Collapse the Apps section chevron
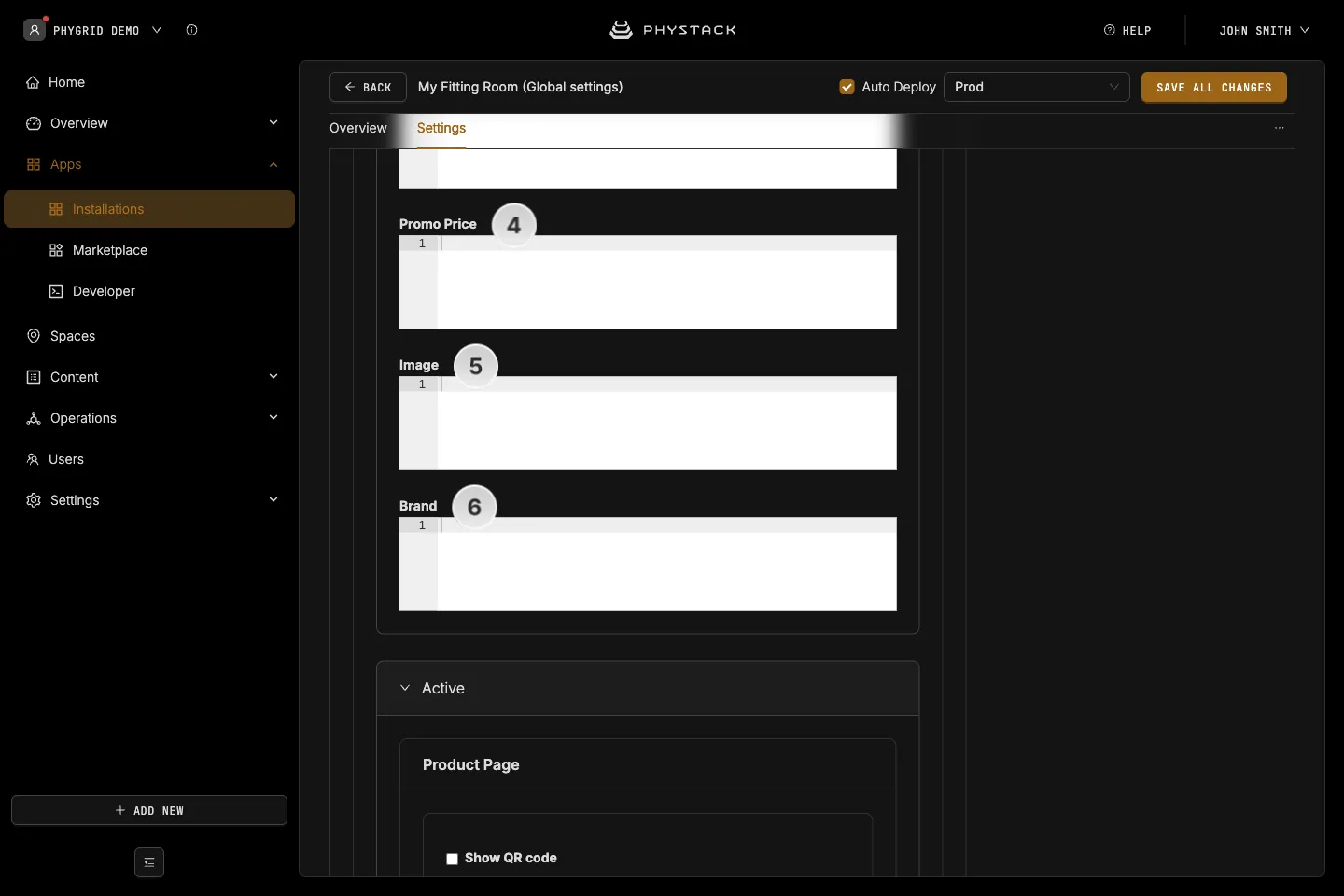1344x896 pixels. coord(273,164)
